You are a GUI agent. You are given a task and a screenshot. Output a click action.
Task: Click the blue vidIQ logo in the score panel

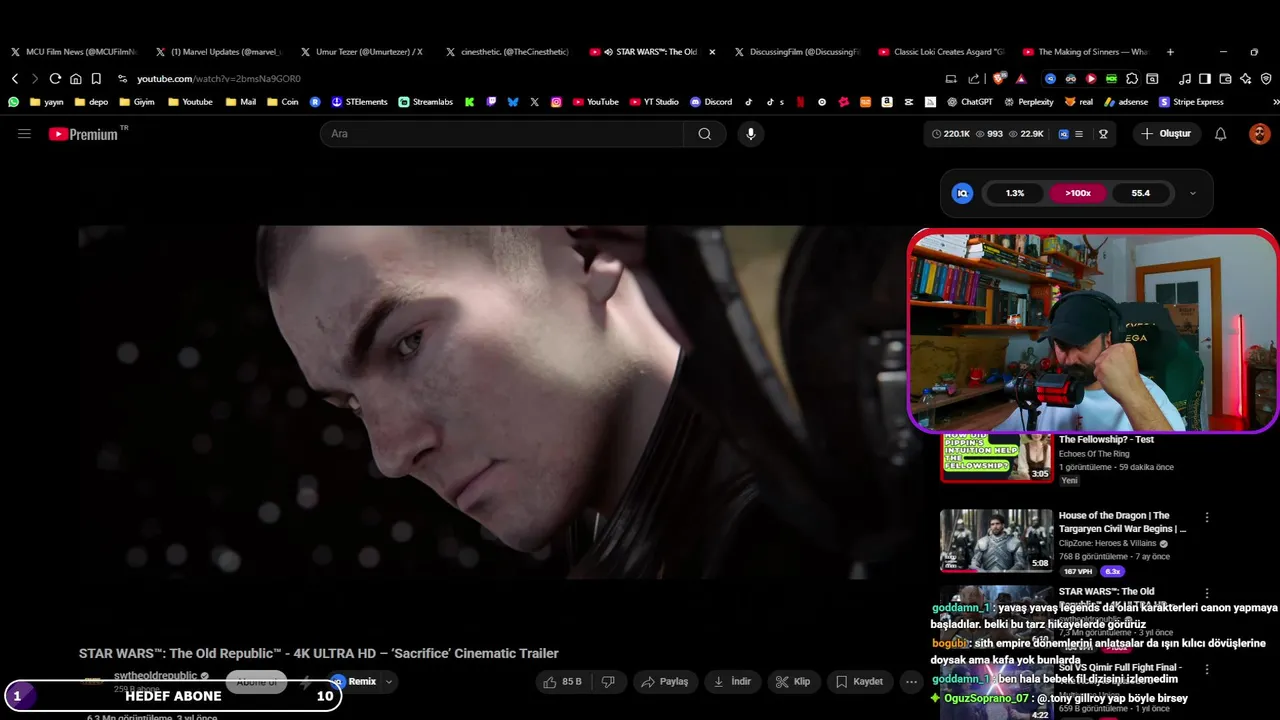point(962,193)
